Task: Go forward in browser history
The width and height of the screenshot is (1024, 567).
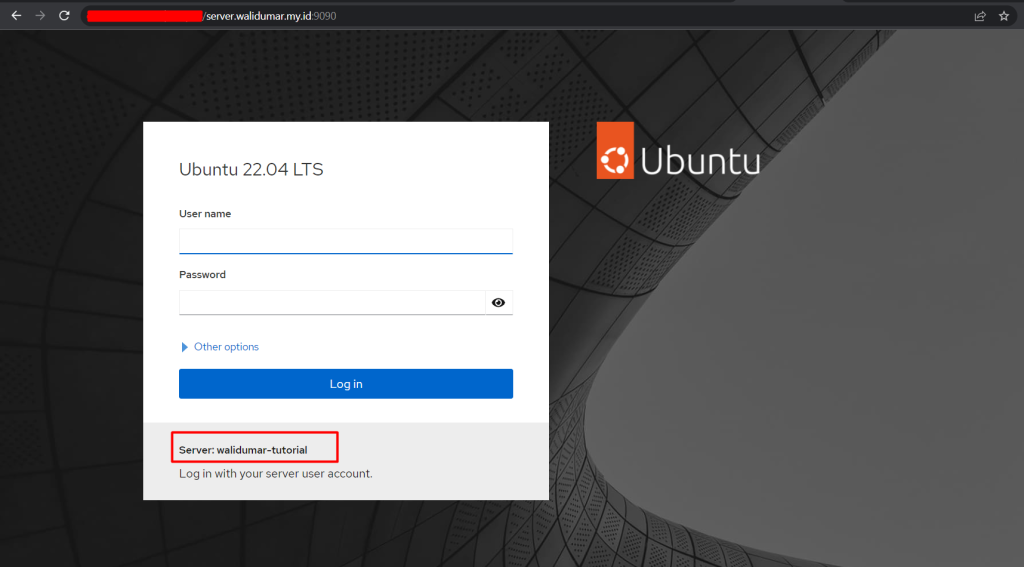Action: pyautogui.click(x=40, y=16)
